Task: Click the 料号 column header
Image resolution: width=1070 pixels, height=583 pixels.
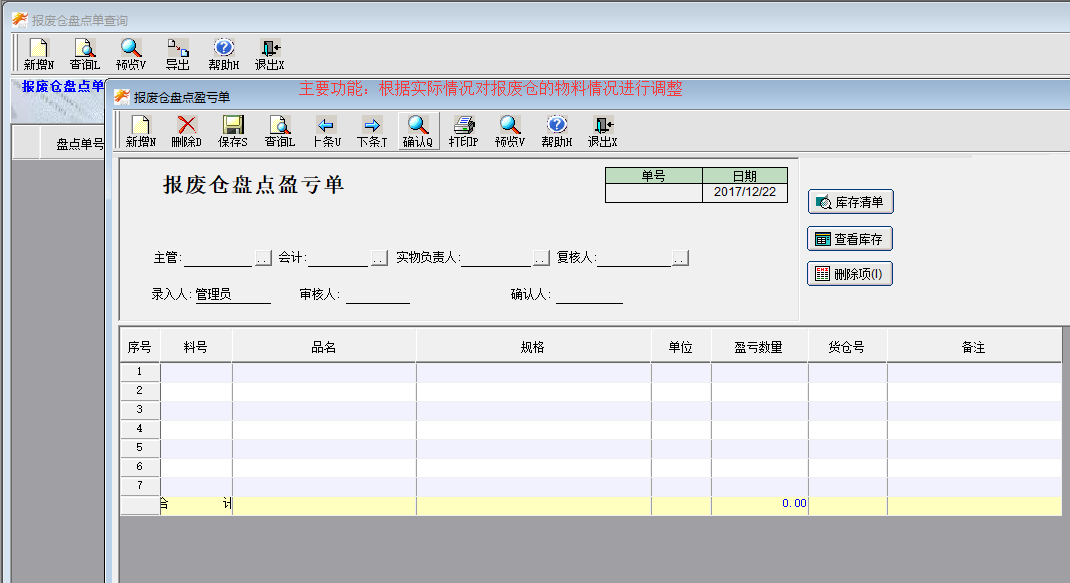Action: coord(196,347)
